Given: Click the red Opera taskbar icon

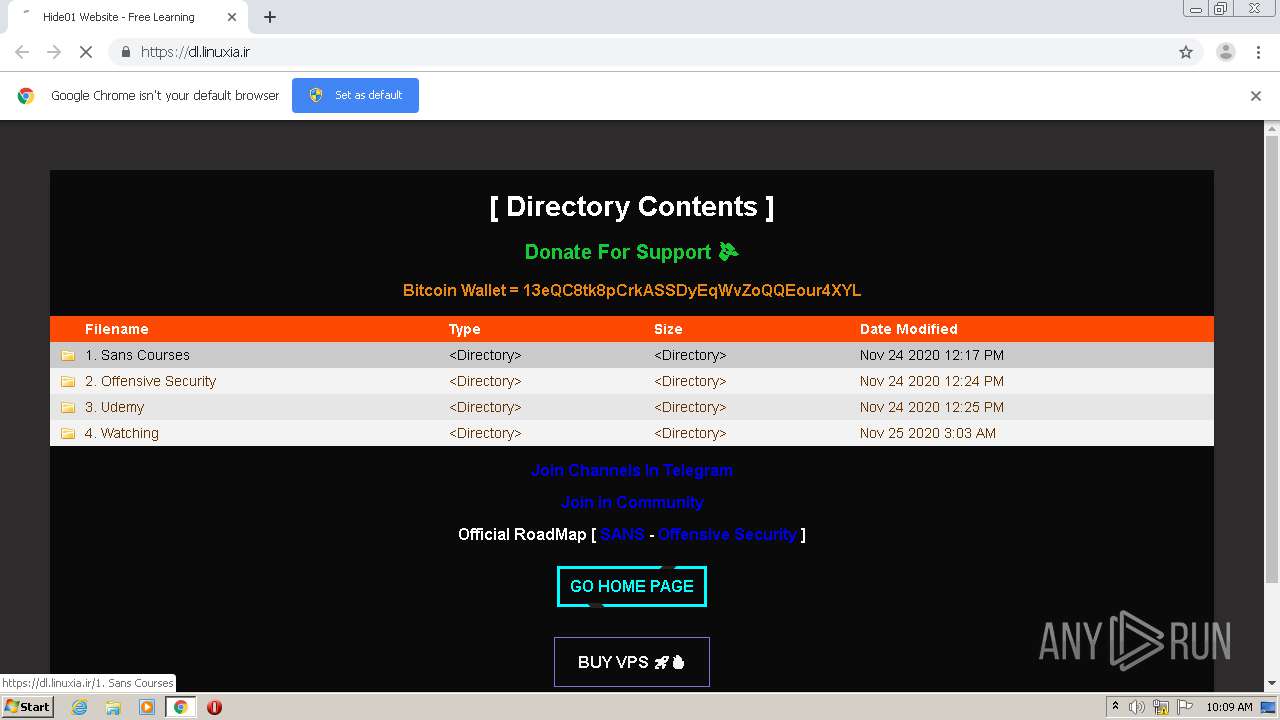Looking at the screenshot, I should coord(214,707).
